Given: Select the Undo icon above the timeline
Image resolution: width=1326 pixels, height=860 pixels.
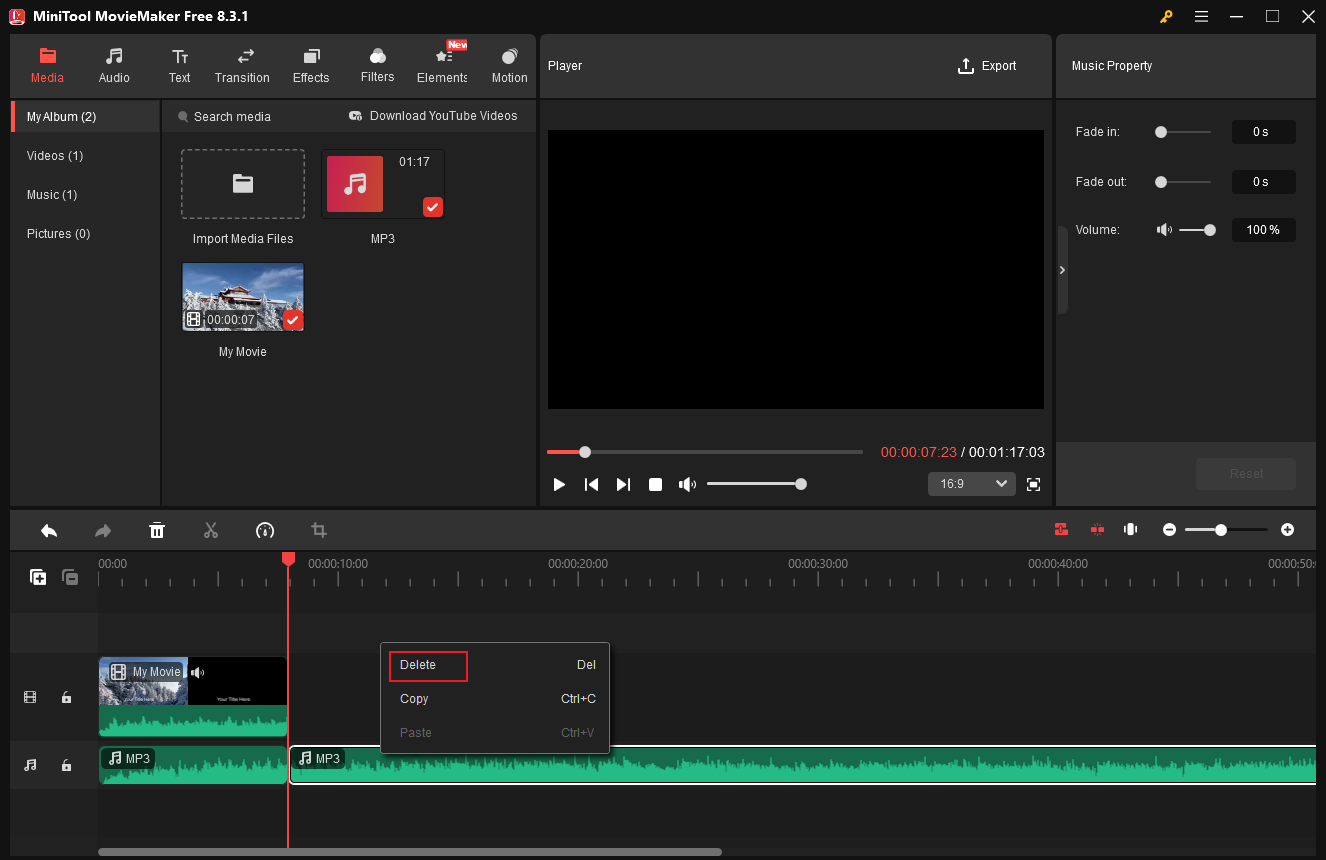Looking at the screenshot, I should pos(49,530).
